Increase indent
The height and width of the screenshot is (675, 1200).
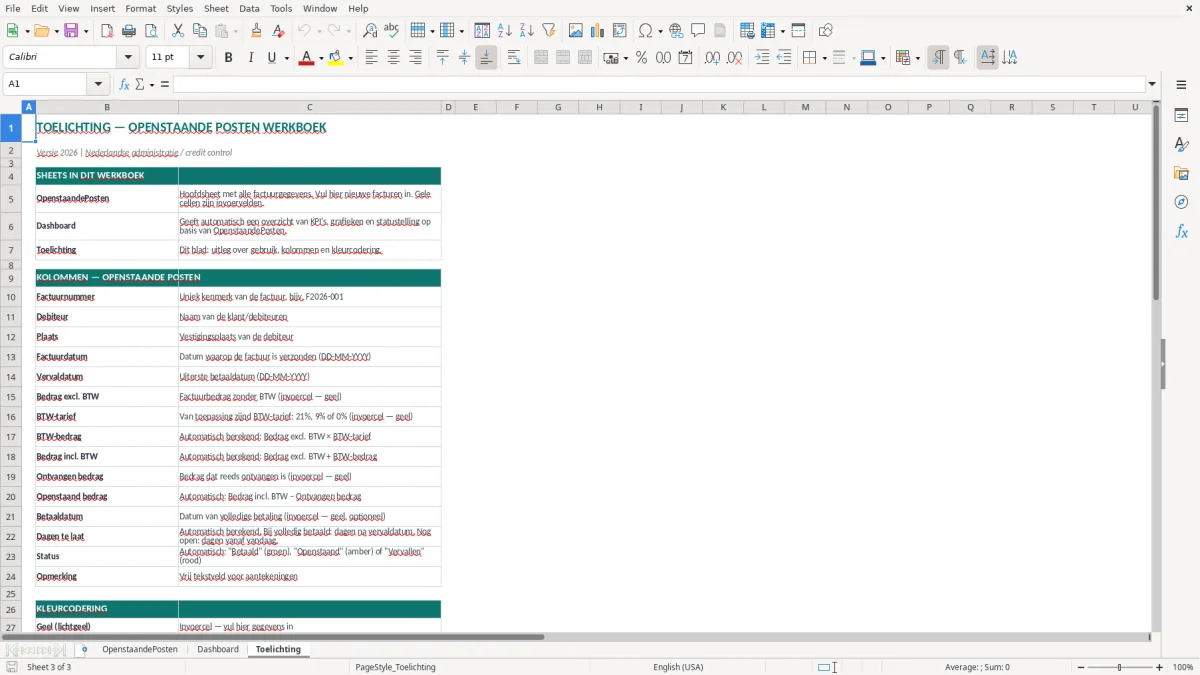click(762, 58)
